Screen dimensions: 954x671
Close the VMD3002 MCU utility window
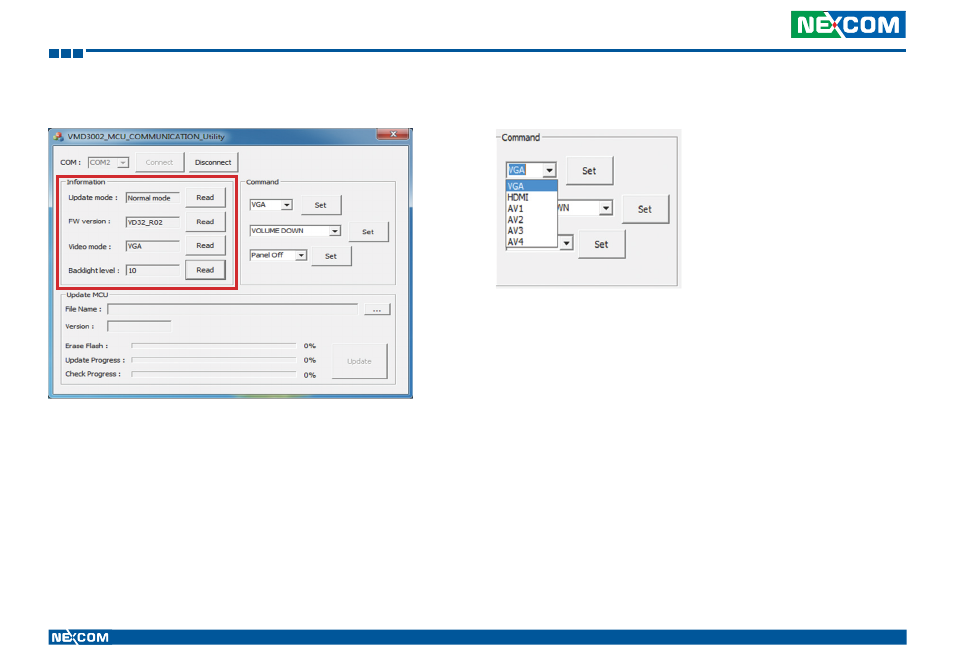click(393, 134)
